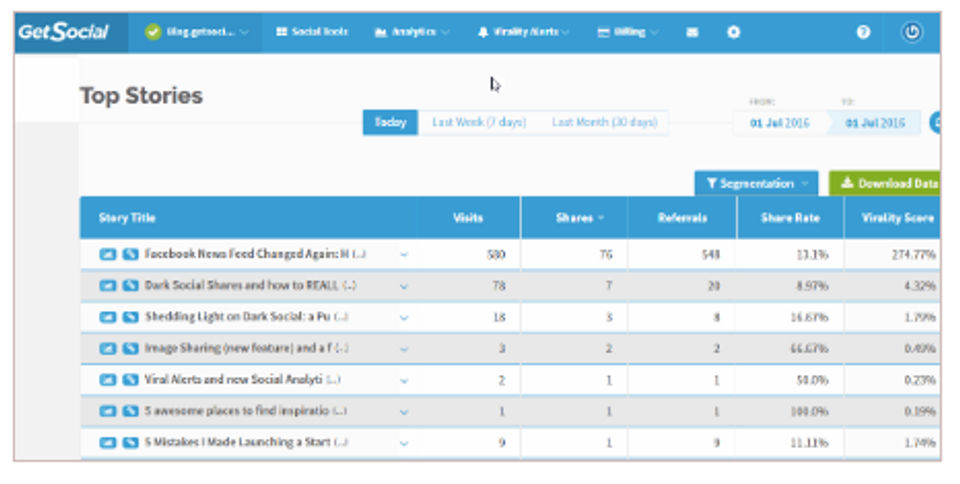
Task: Click the From date field 01 Jul 2016
Action: [x=779, y=123]
